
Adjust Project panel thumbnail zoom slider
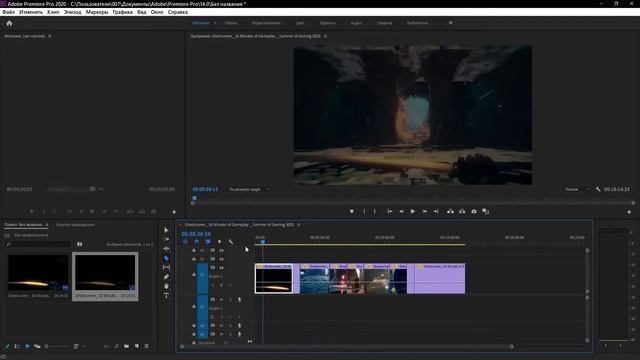56,347
